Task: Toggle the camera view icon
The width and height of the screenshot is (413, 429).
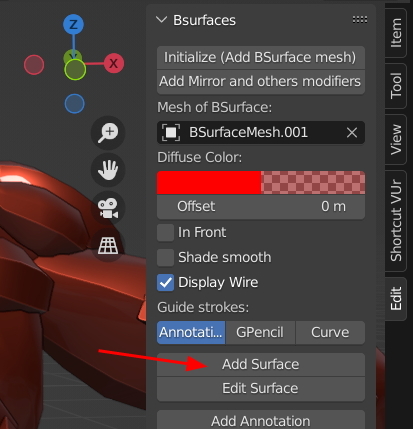Action: 108,208
